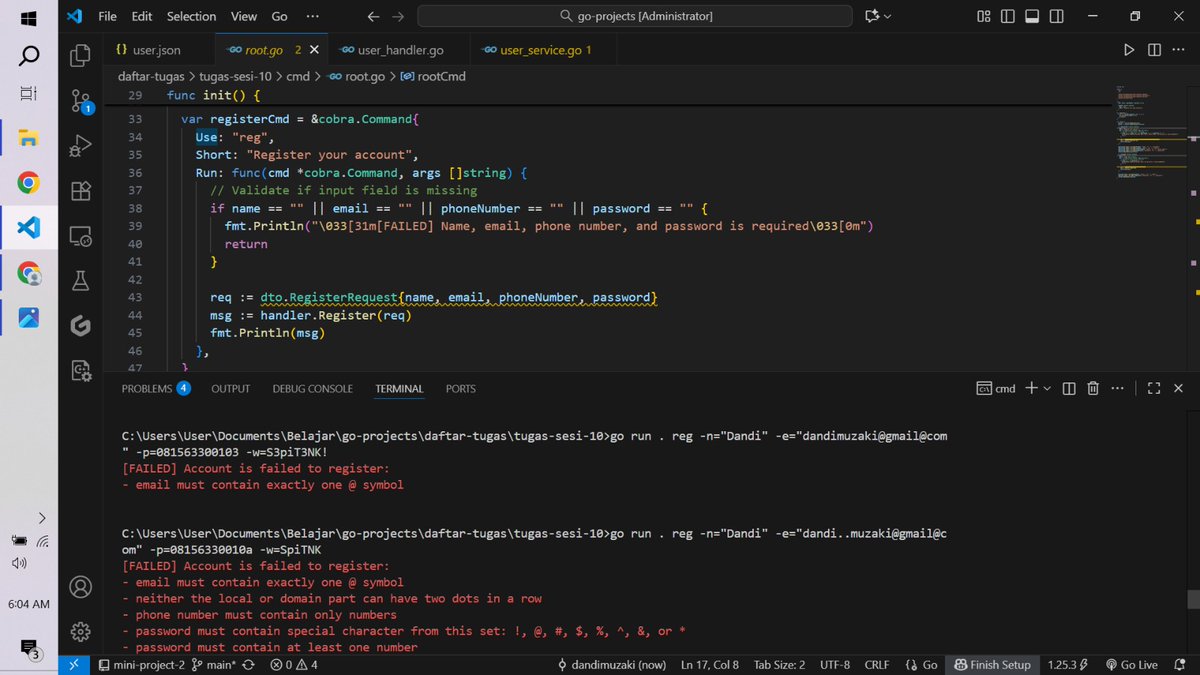Click Customize Layout icon

(984, 16)
